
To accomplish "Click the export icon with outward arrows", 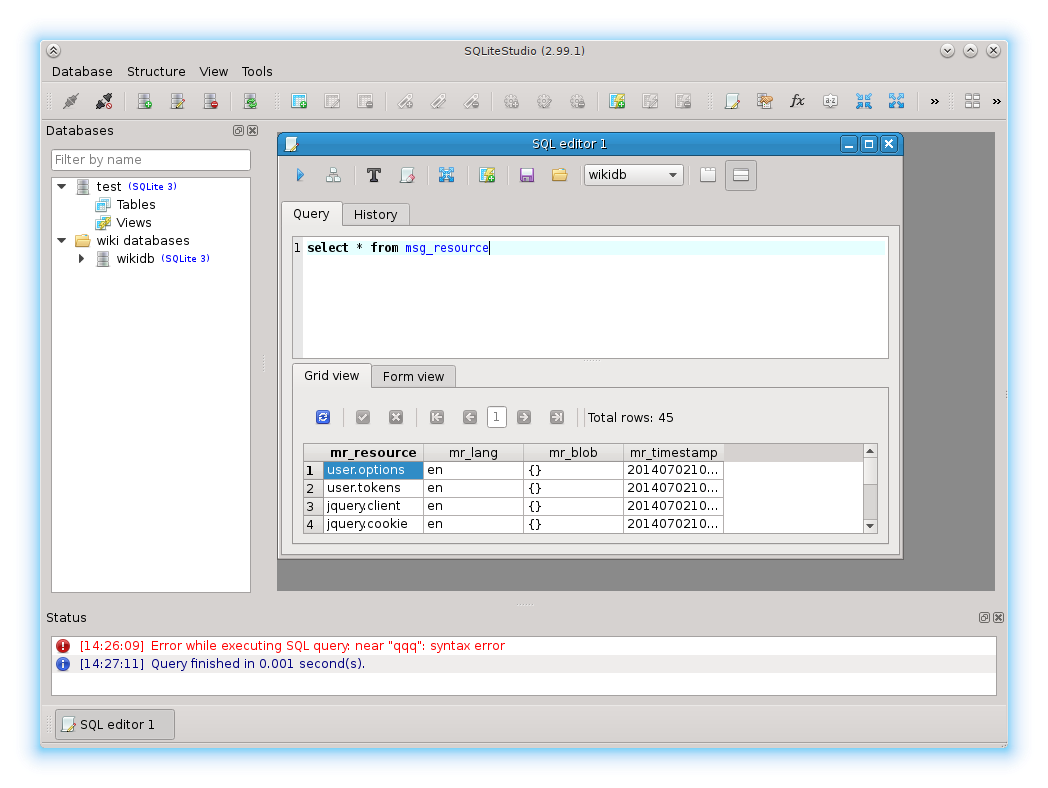I will (x=896, y=101).
